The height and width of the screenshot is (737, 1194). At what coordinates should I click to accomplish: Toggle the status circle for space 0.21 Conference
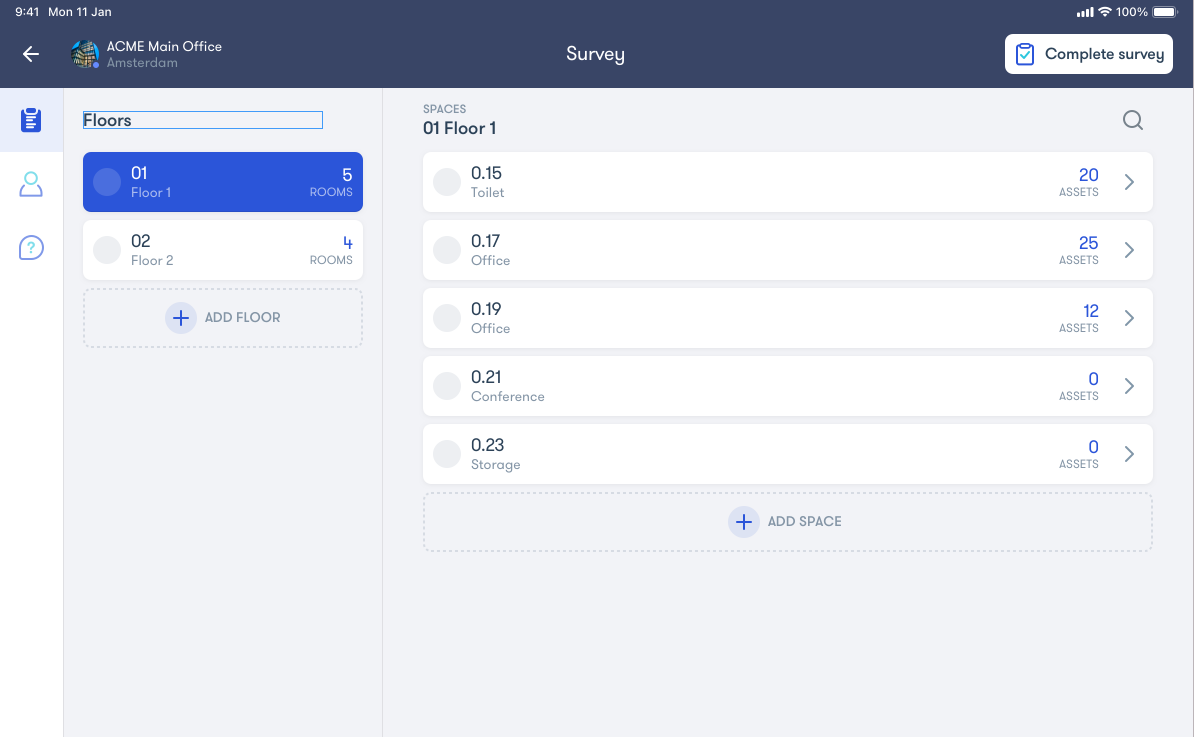(447, 386)
